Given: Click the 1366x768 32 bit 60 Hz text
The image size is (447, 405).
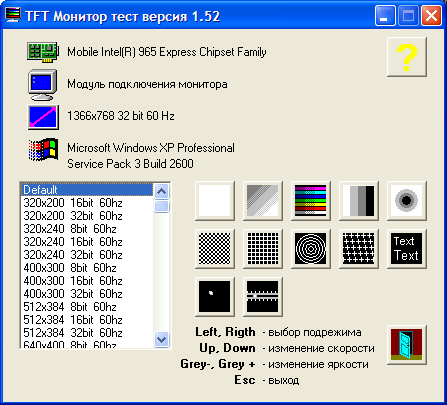Looking at the screenshot, I should [121, 116].
